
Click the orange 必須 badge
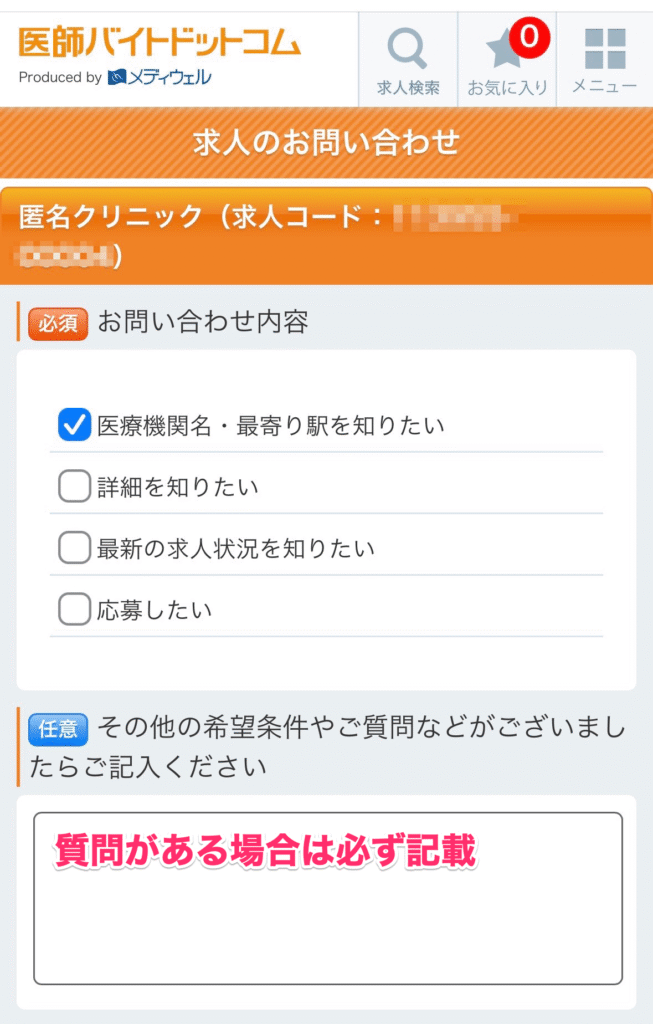(58, 323)
